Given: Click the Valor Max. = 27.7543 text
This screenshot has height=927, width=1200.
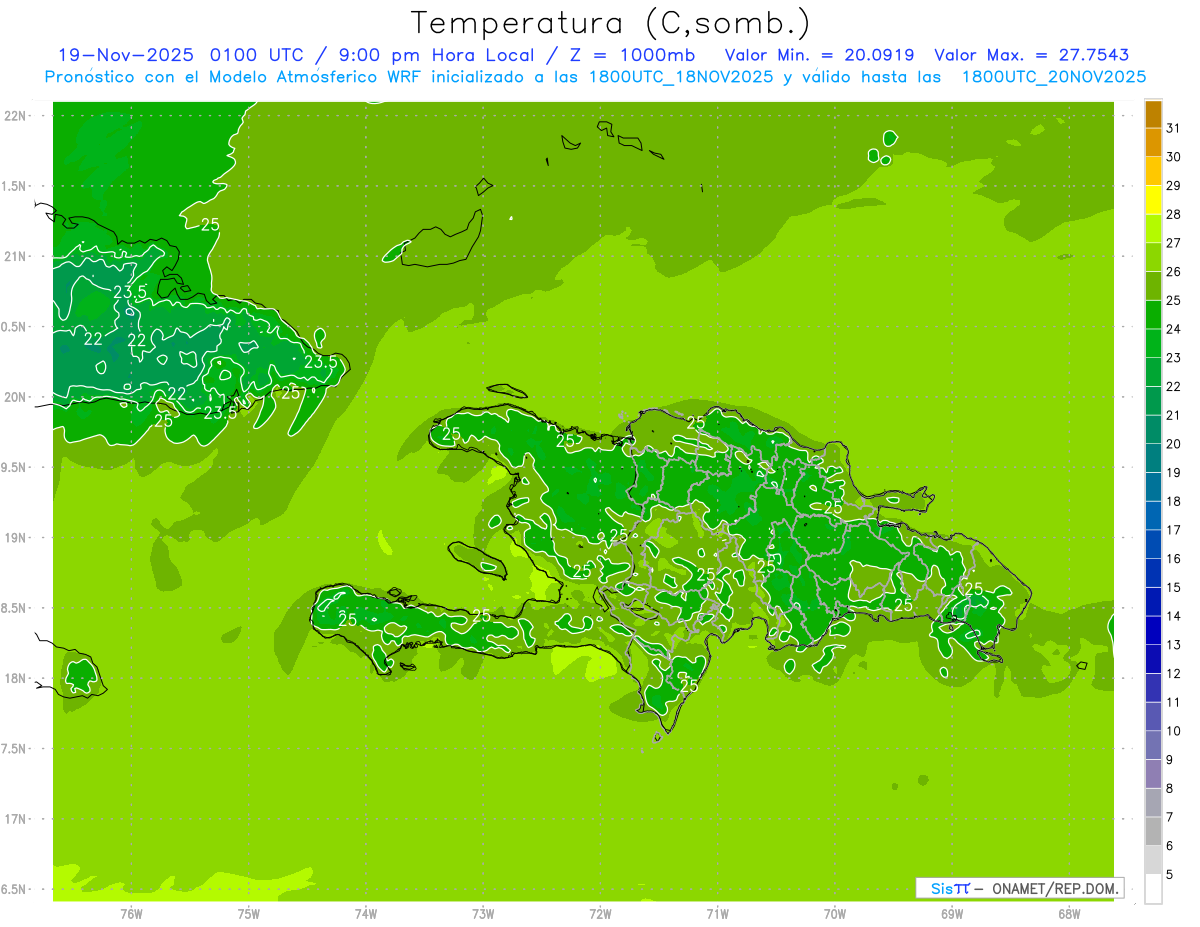Looking at the screenshot, I should point(1031,55).
